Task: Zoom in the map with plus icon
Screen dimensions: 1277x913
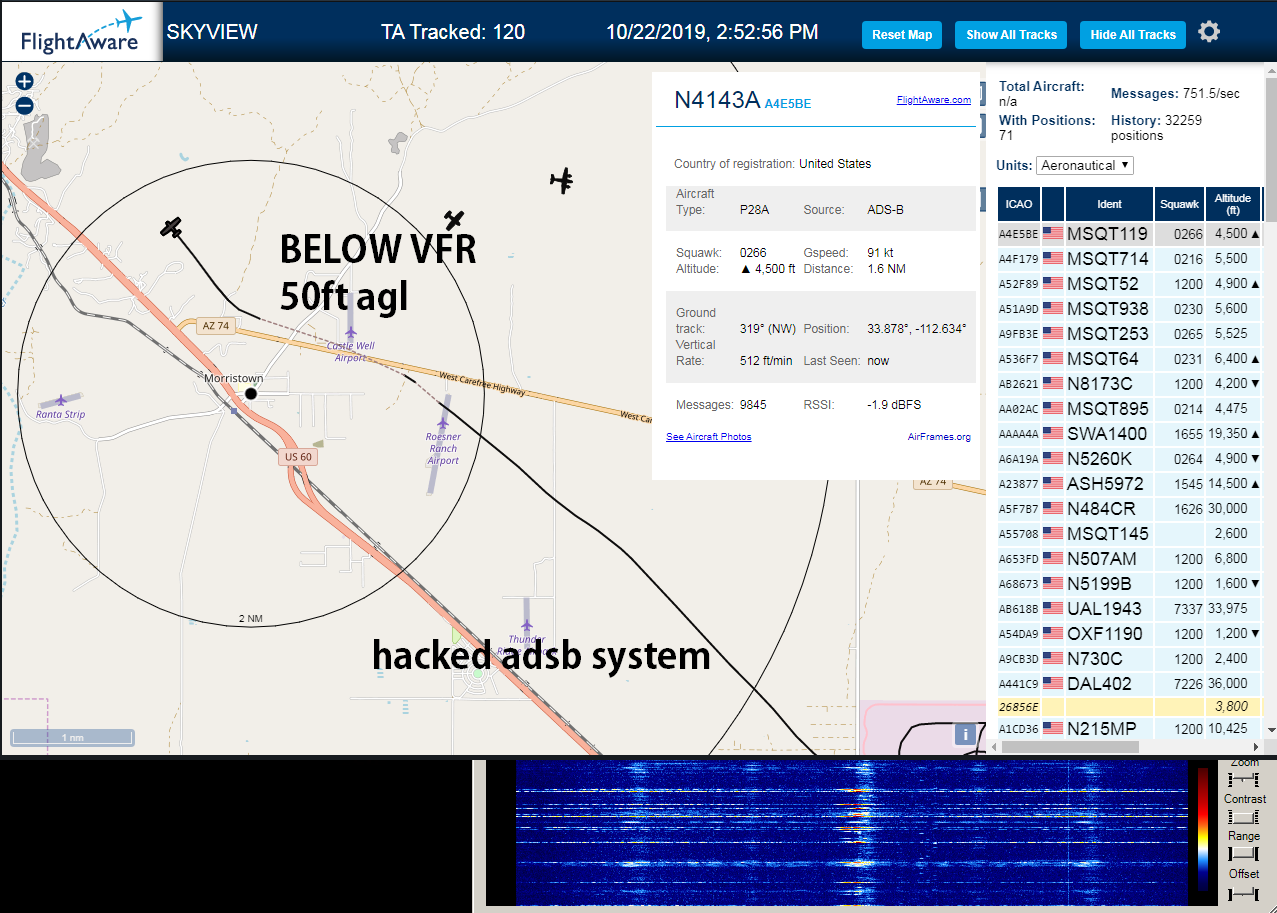Action: pyautogui.click(x=25, y=82)
